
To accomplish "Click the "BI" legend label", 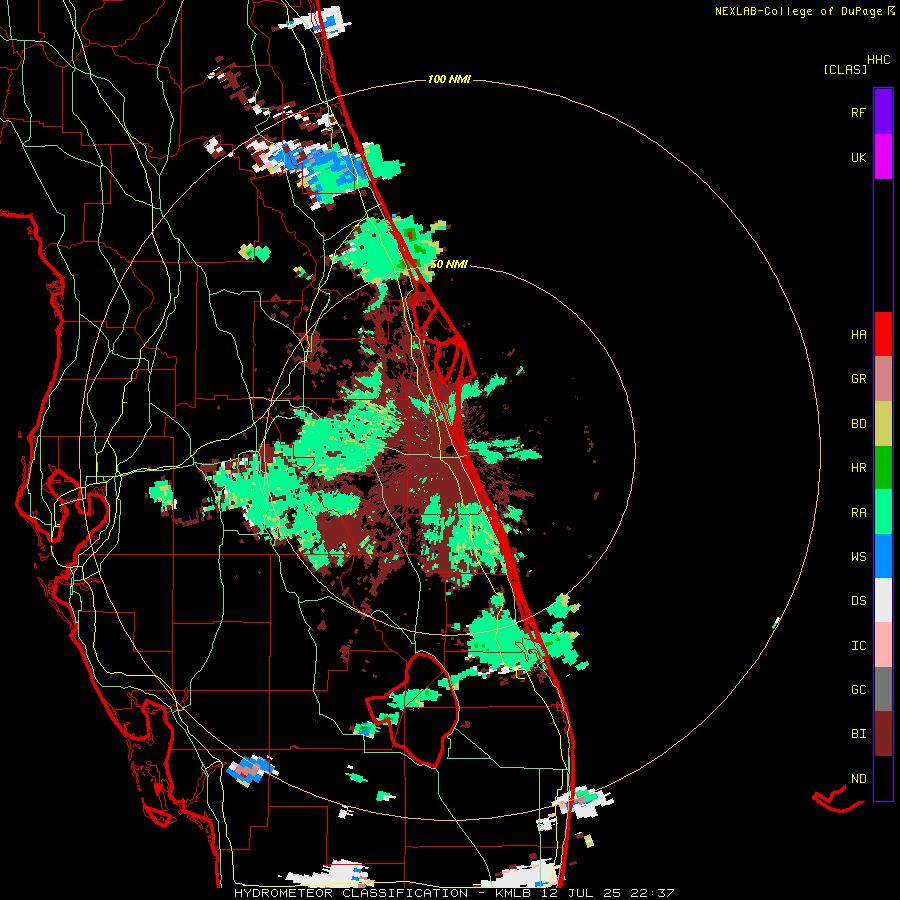I will click(x=858, y=734).
